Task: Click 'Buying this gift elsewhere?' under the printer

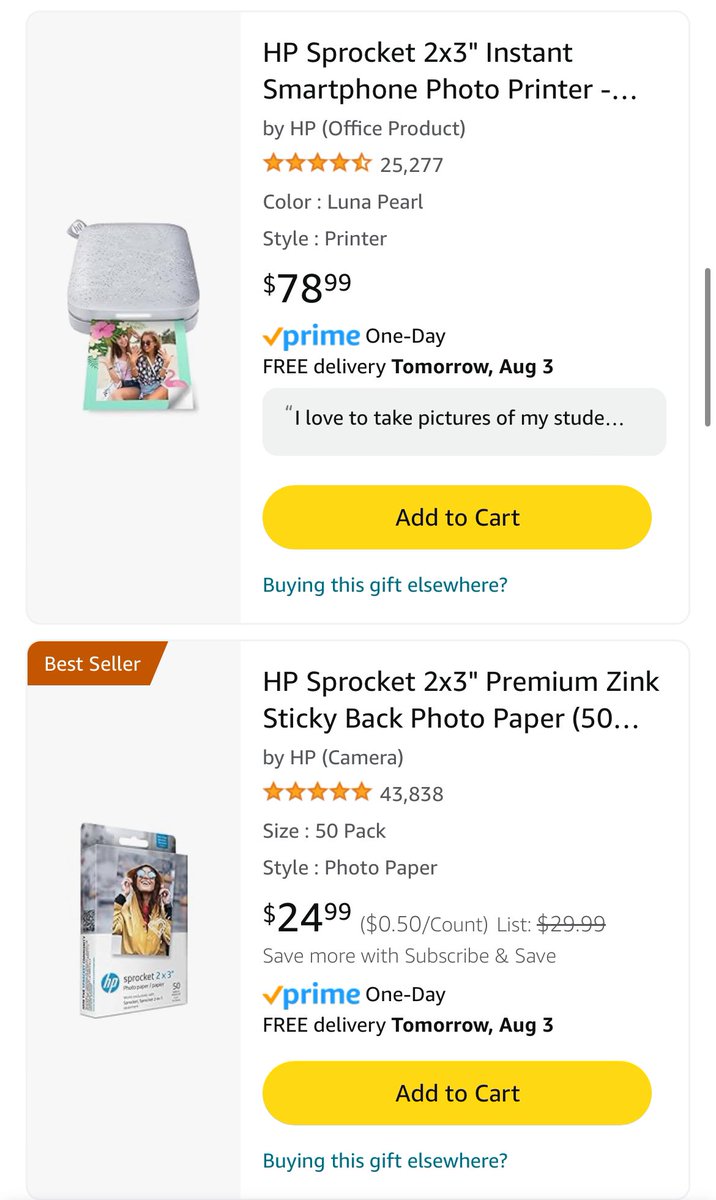Action: click(385, 585)
